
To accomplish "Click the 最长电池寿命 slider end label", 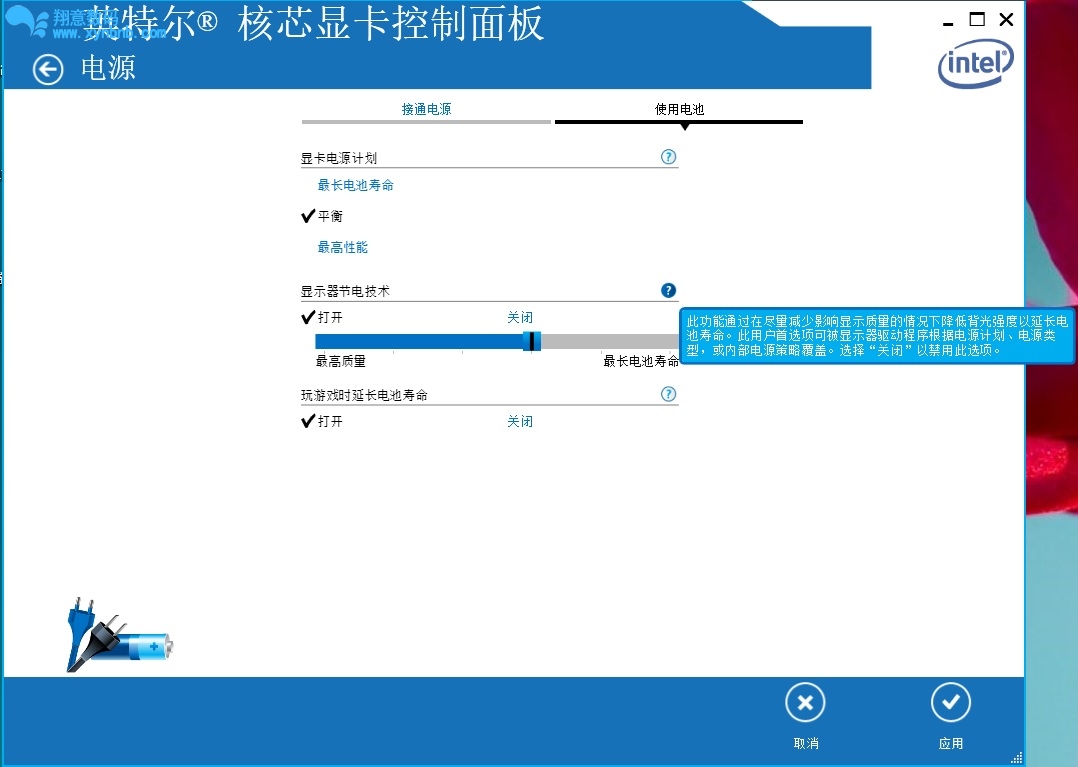I will [641, 361].
